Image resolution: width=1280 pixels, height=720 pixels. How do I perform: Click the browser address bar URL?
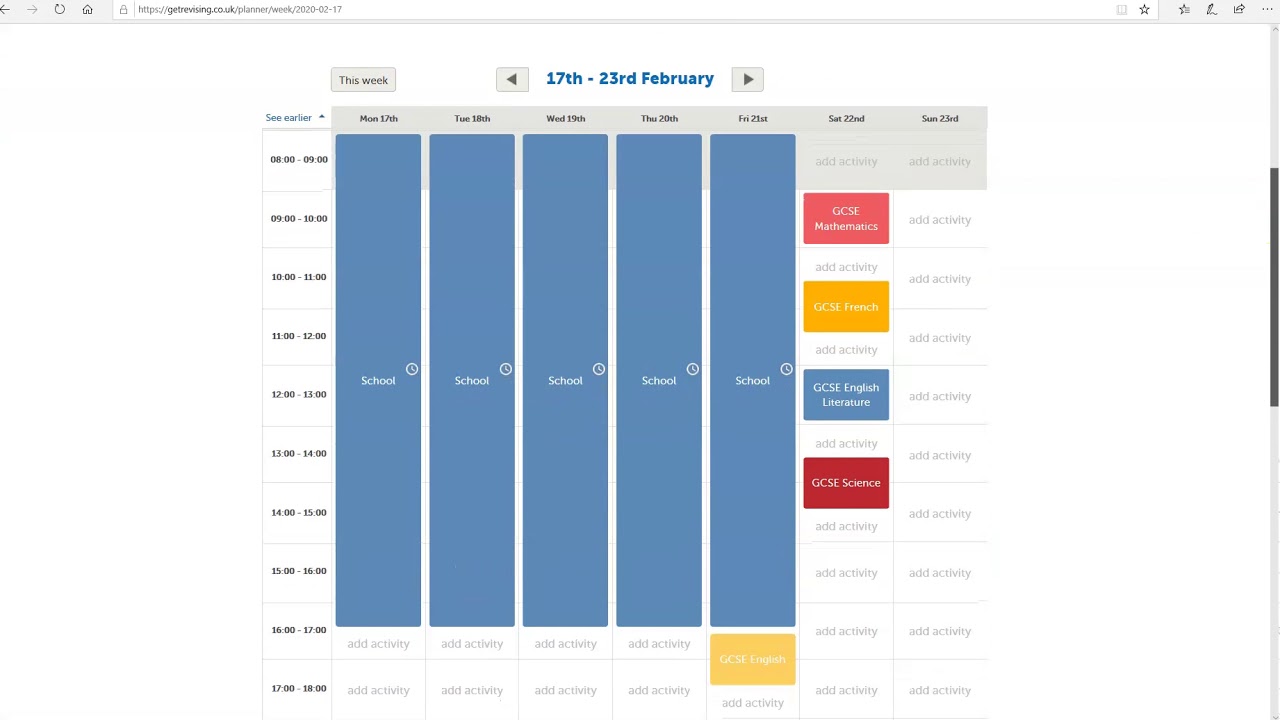(240, 9)
